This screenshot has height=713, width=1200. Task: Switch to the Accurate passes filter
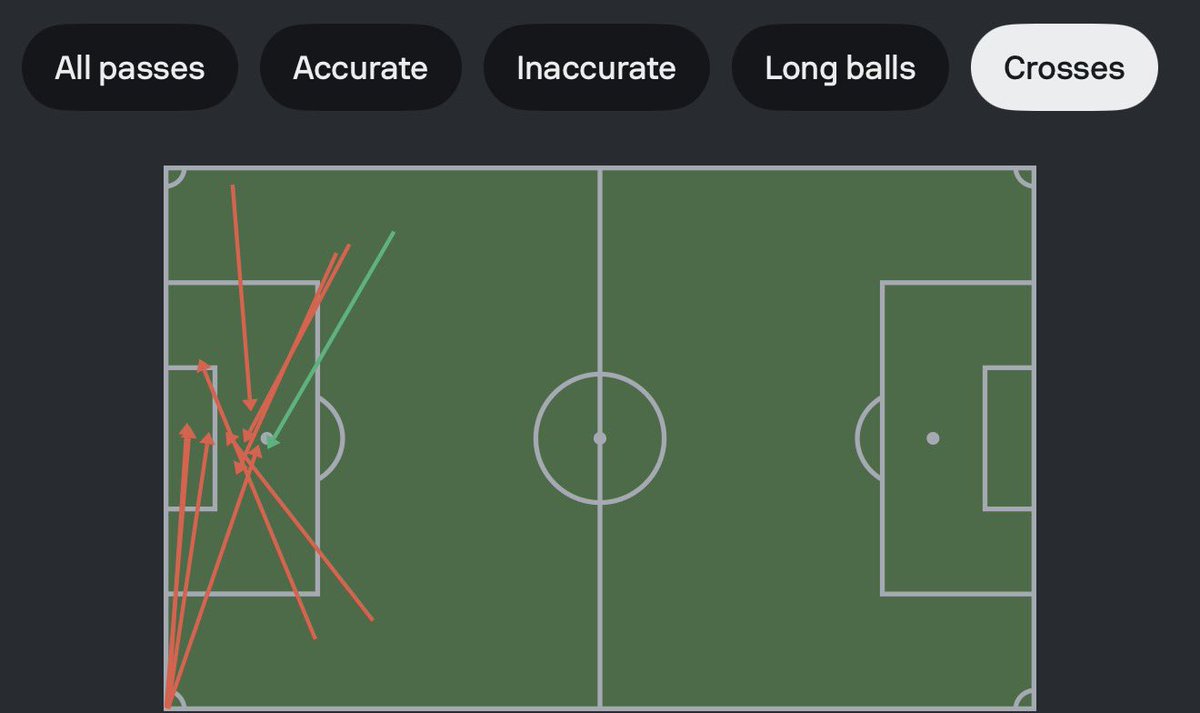[360, 68]
